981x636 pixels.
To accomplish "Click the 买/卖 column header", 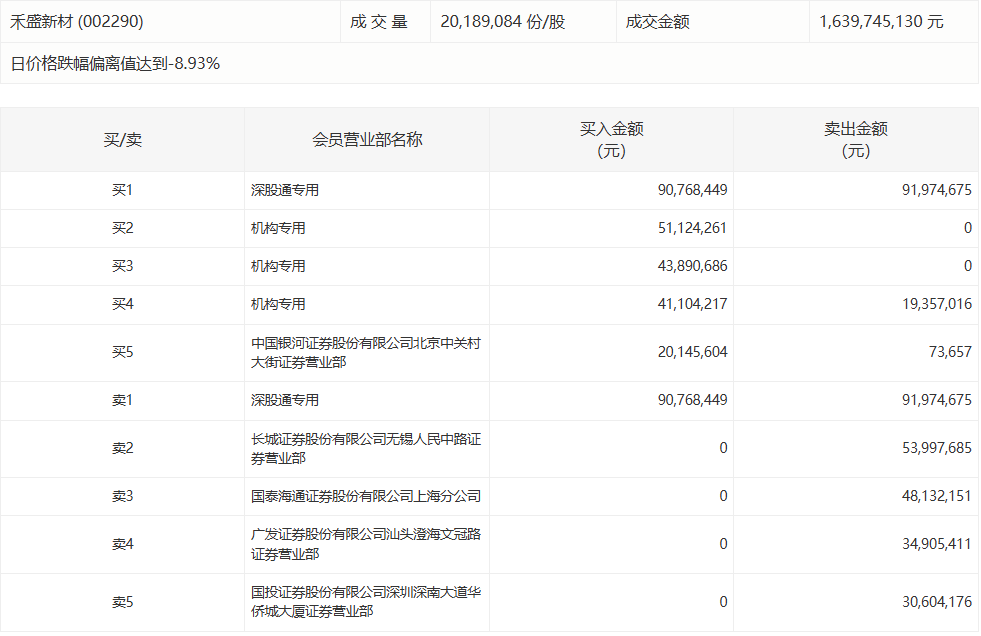I will [x=122, y=140].
